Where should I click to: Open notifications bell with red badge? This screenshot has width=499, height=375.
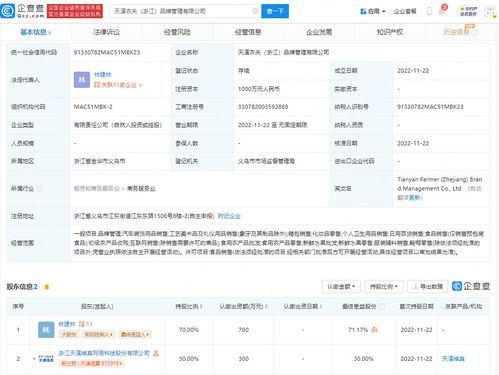(442, 11)
